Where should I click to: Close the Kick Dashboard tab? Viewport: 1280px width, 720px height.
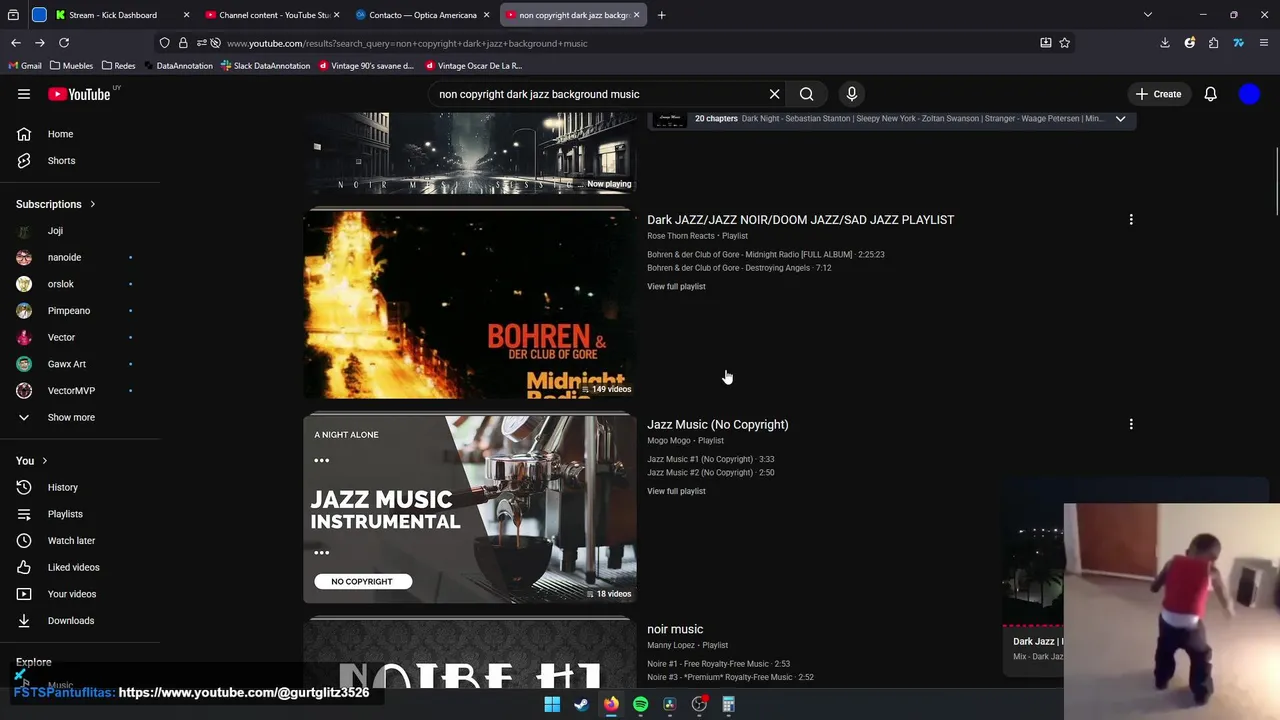(186, 15)
